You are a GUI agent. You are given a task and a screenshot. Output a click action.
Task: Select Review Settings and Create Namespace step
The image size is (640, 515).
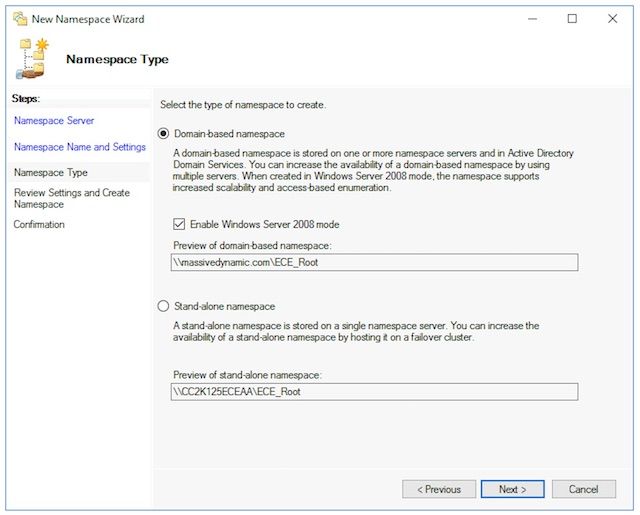coord(72,198)
